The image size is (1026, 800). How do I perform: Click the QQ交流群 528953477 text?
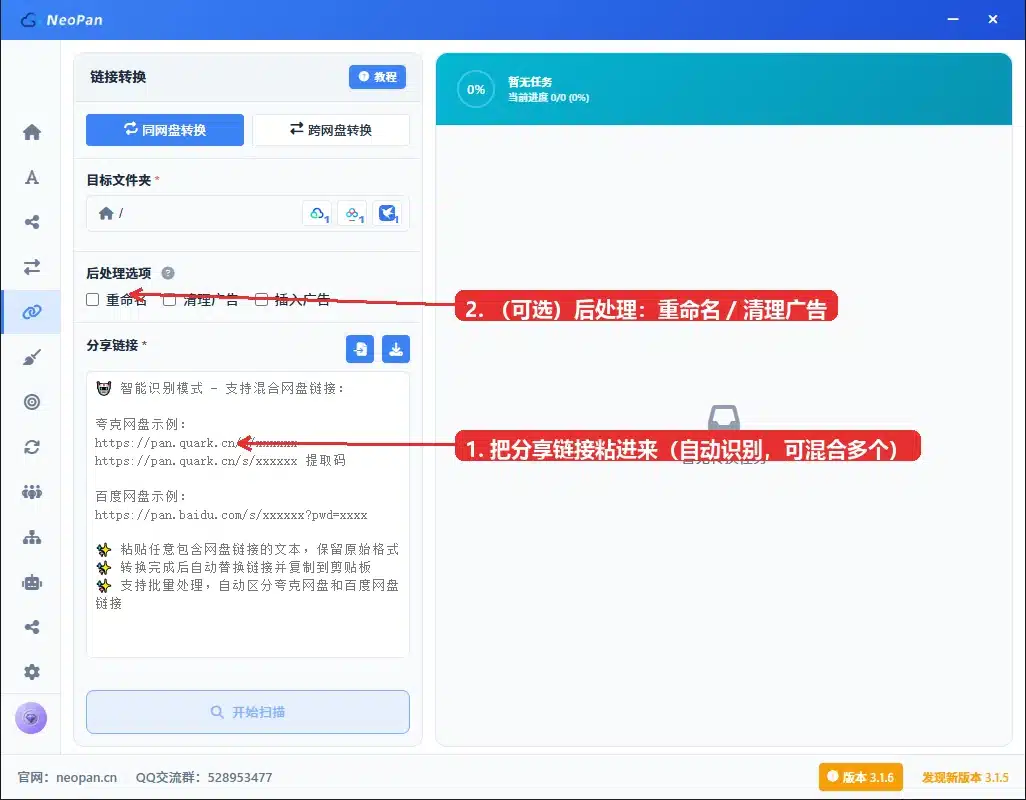coord(204,777)
